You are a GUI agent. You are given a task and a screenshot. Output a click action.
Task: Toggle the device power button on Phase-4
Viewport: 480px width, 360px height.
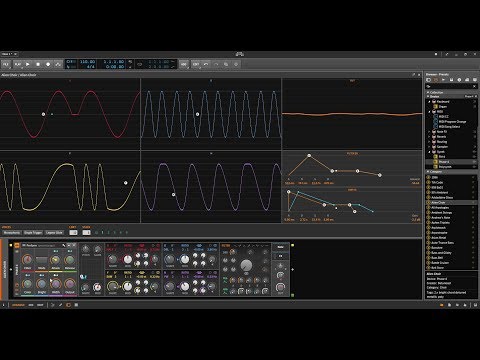(x=17, y=246)
